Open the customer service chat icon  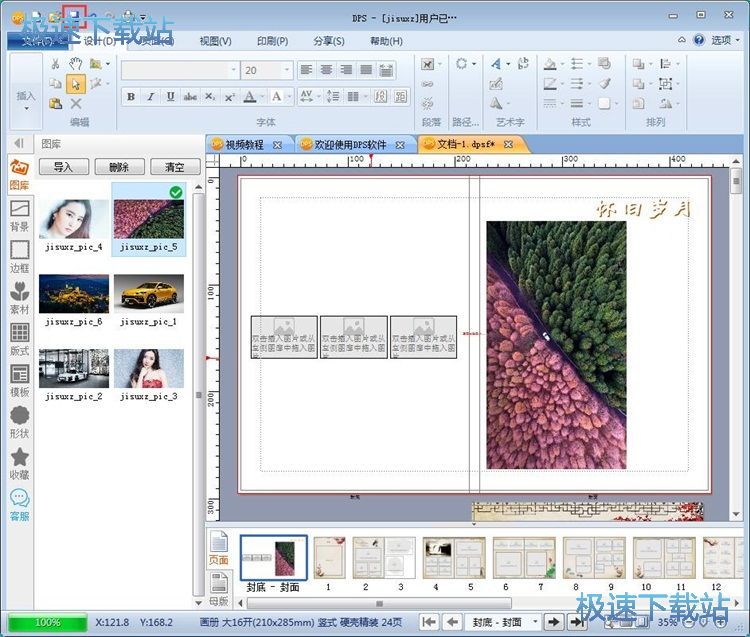(x=19, y=505)
